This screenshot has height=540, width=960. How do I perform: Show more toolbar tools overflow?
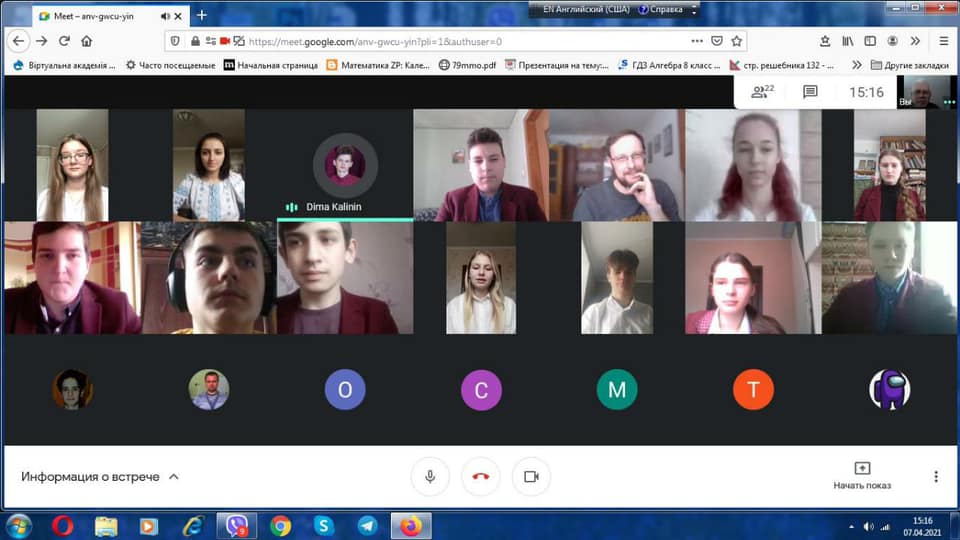915,41
